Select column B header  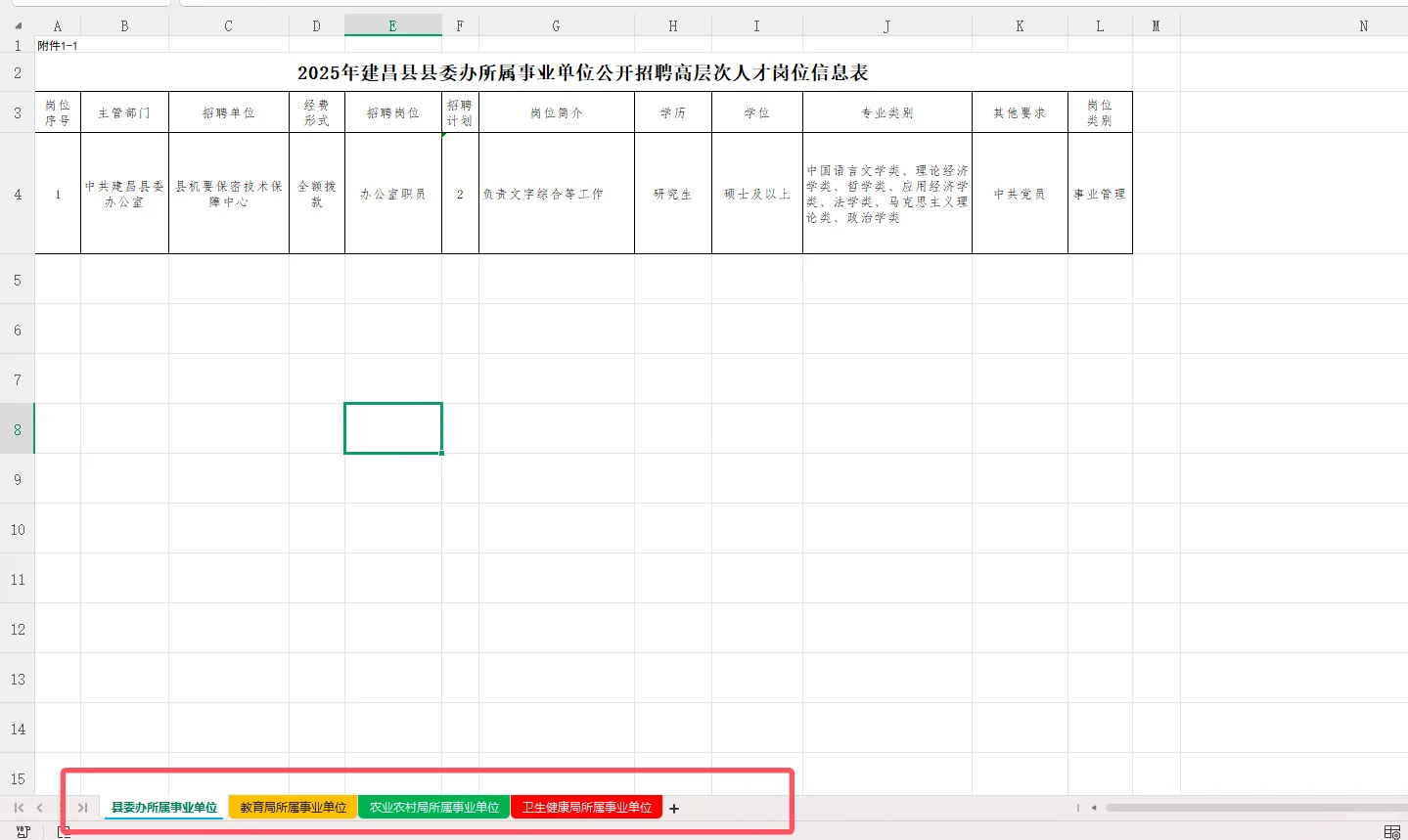(x=124, y=26)
